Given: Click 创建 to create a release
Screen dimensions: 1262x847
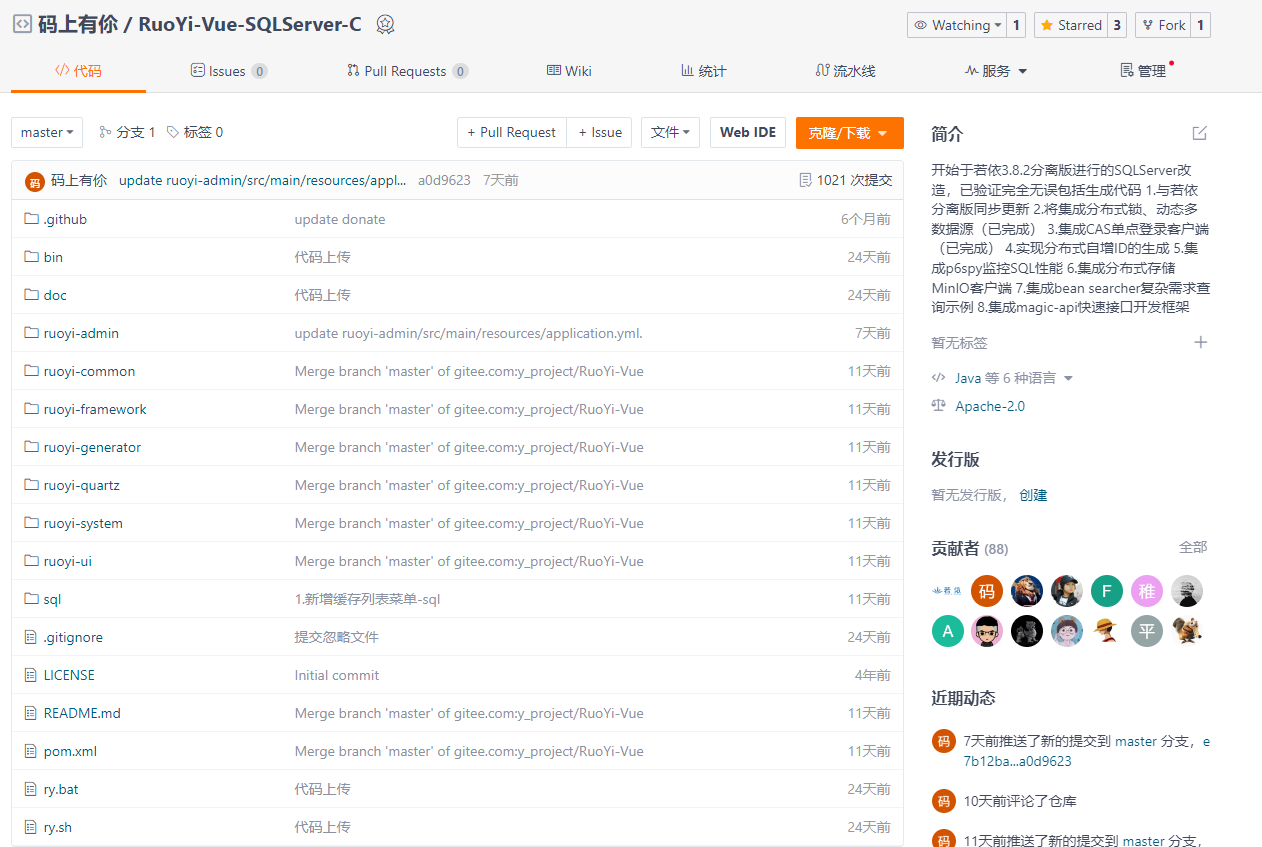Looking at the screenshot, I should [x=1033, y=494].
